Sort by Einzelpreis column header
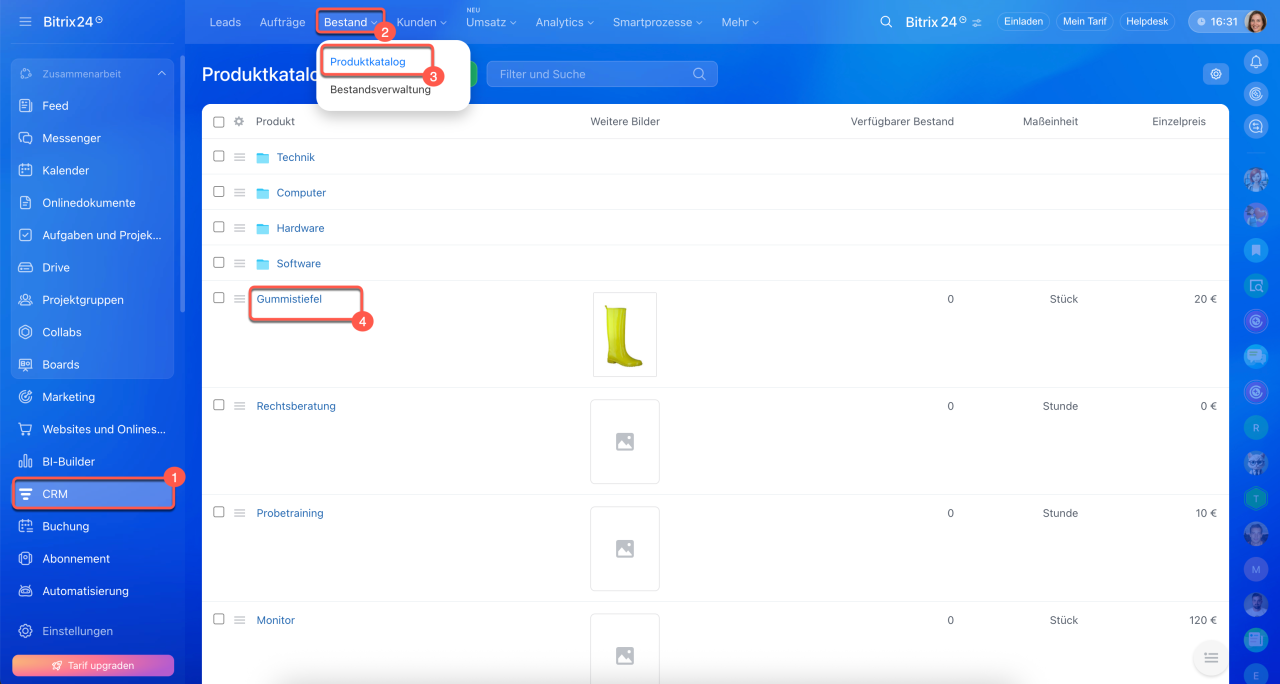This screenshot has height=684, width=1280. coord(1178,122)
